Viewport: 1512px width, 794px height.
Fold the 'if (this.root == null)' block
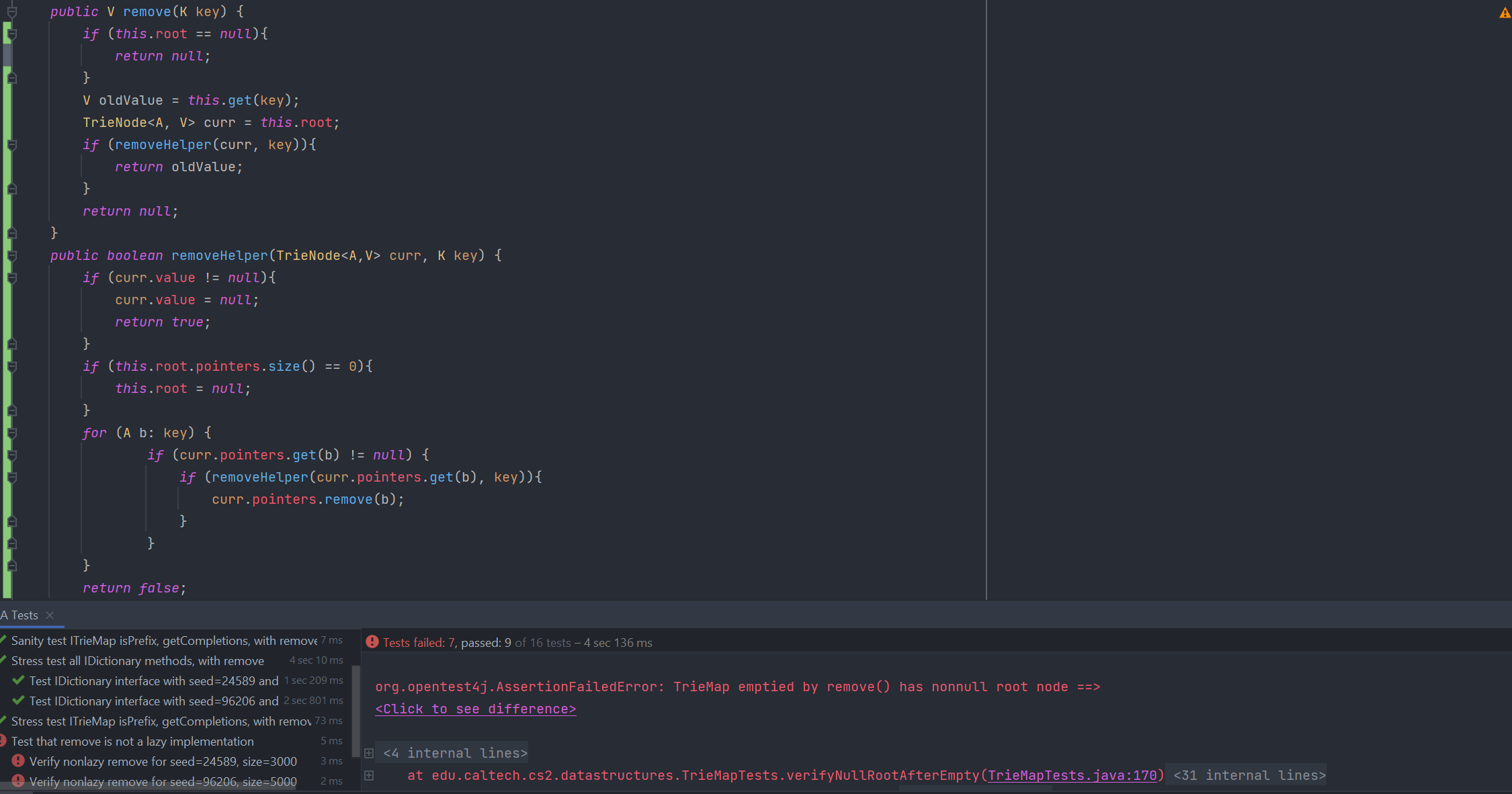(11, 34)
